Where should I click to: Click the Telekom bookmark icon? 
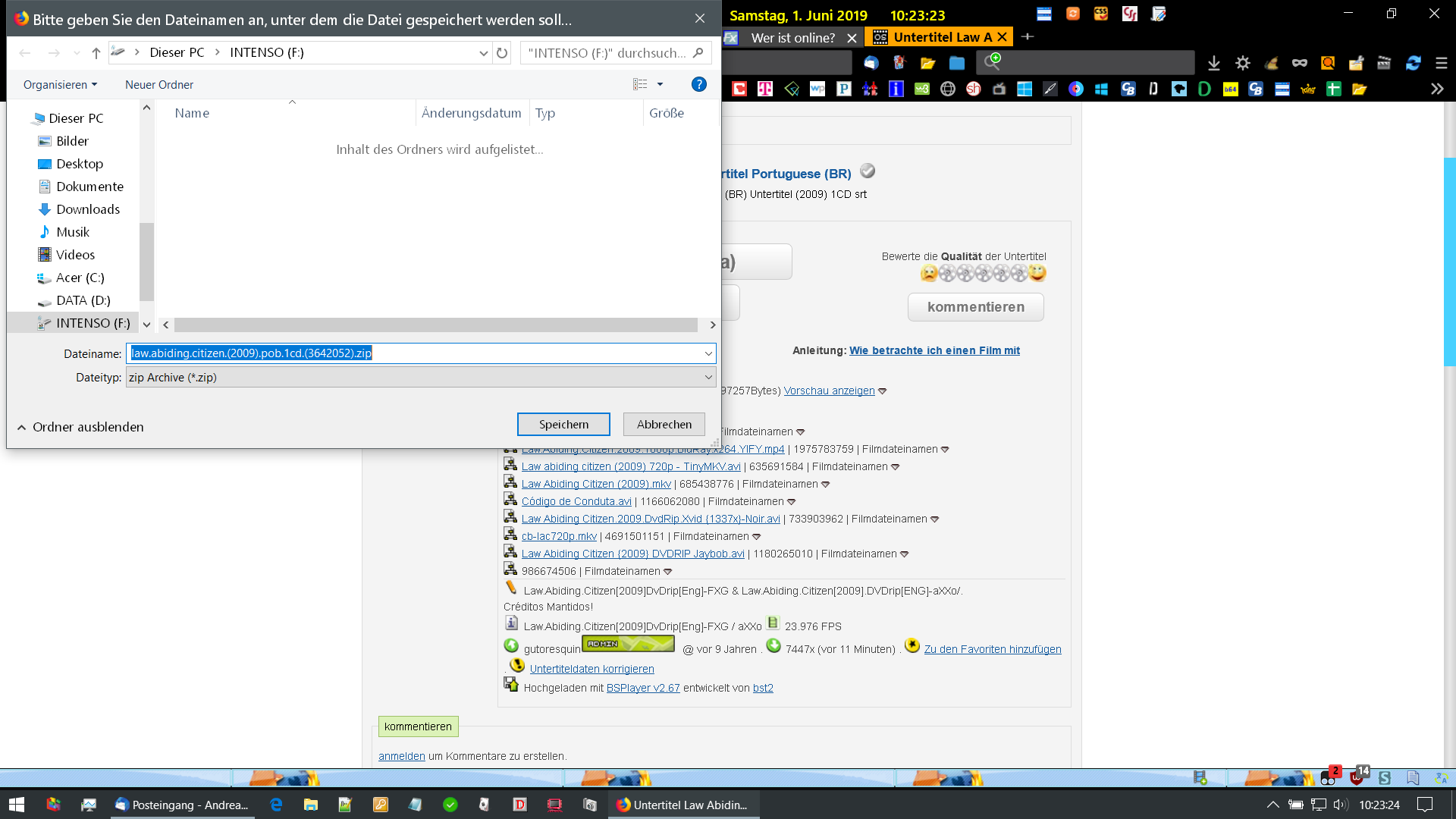[x=765, y=89]
